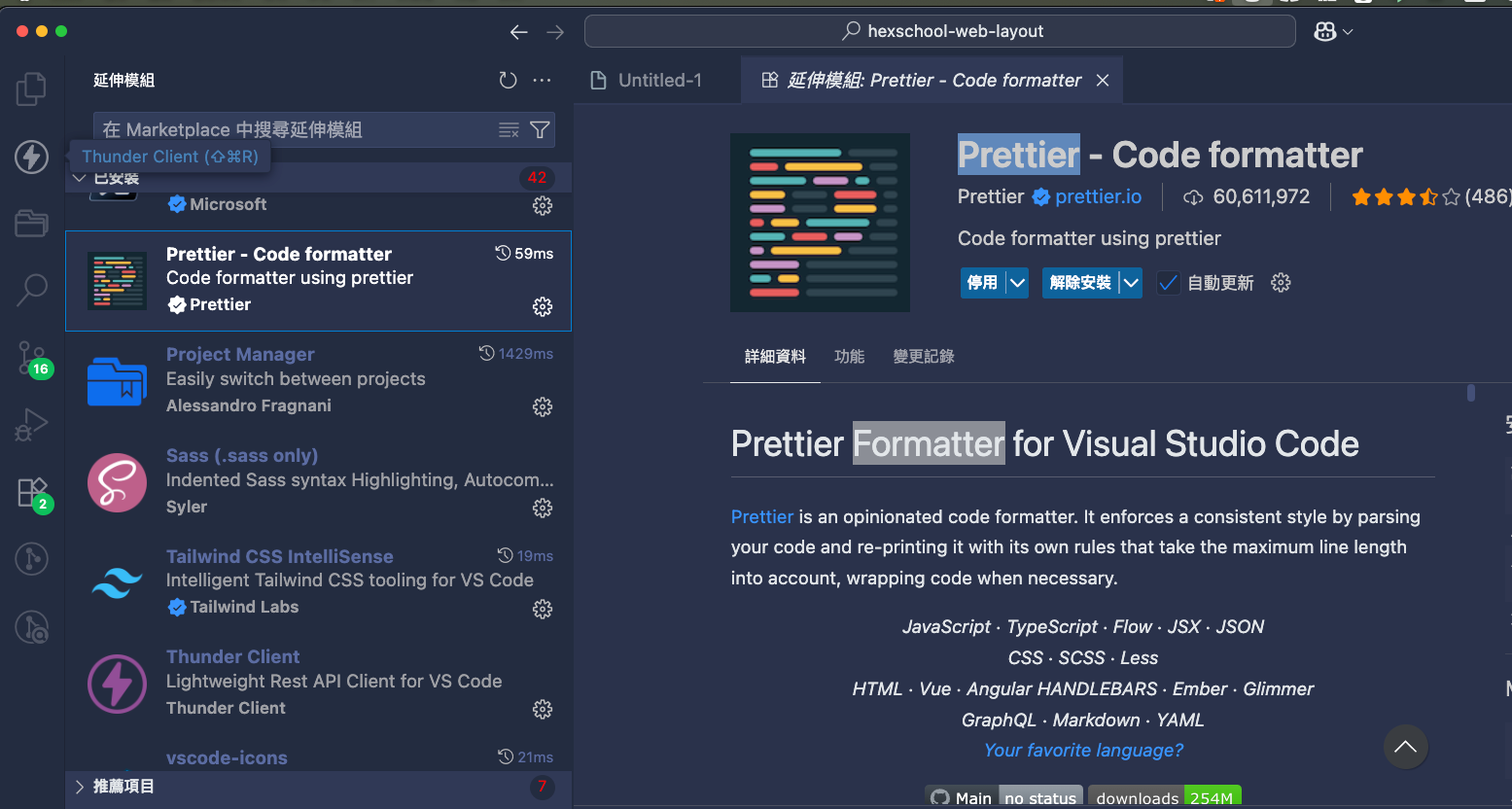Select Sass (.sass only) extension

click(x=318, y=483)
